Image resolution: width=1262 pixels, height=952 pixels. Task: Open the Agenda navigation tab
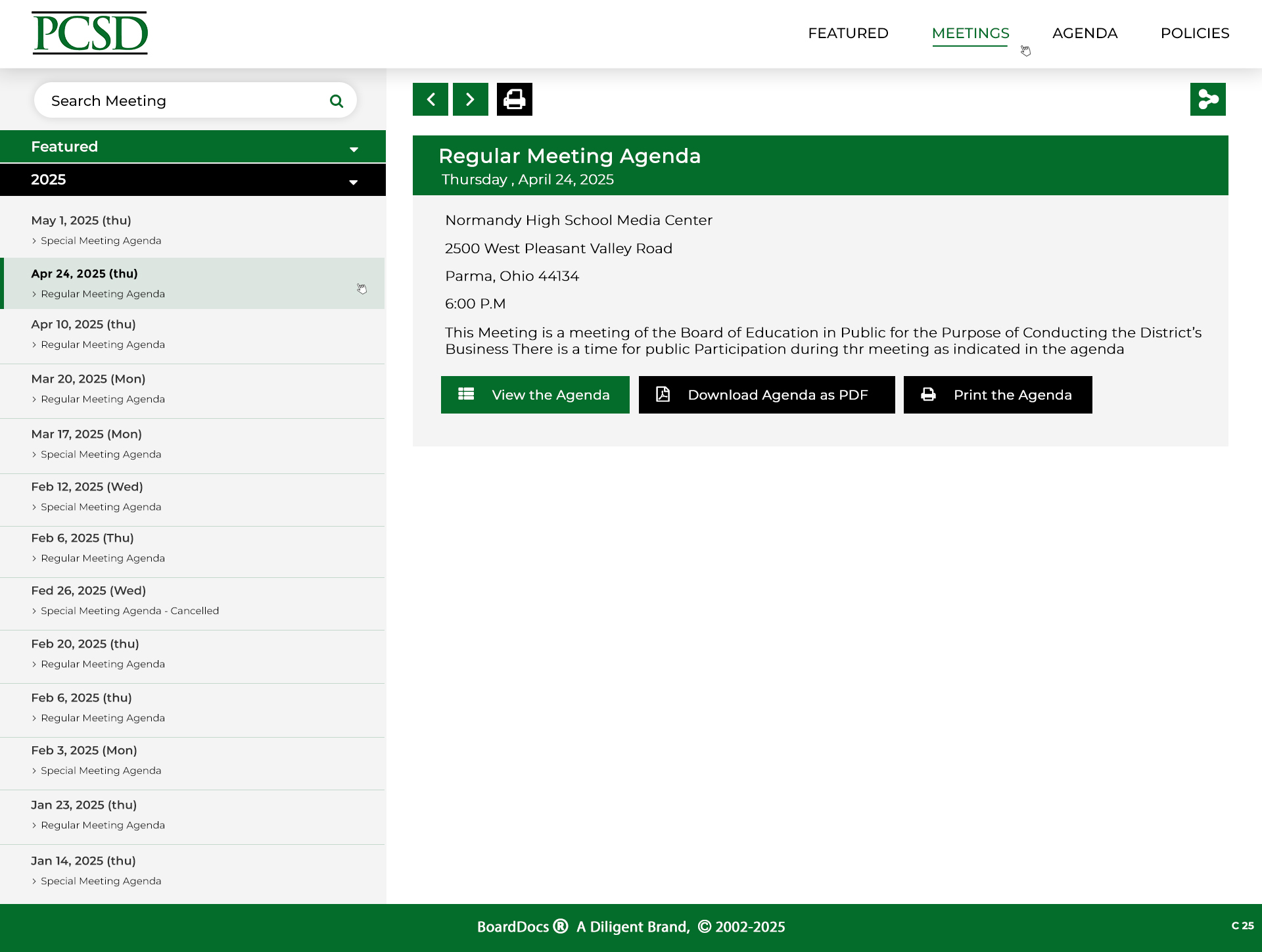[x=1085, y=33]
